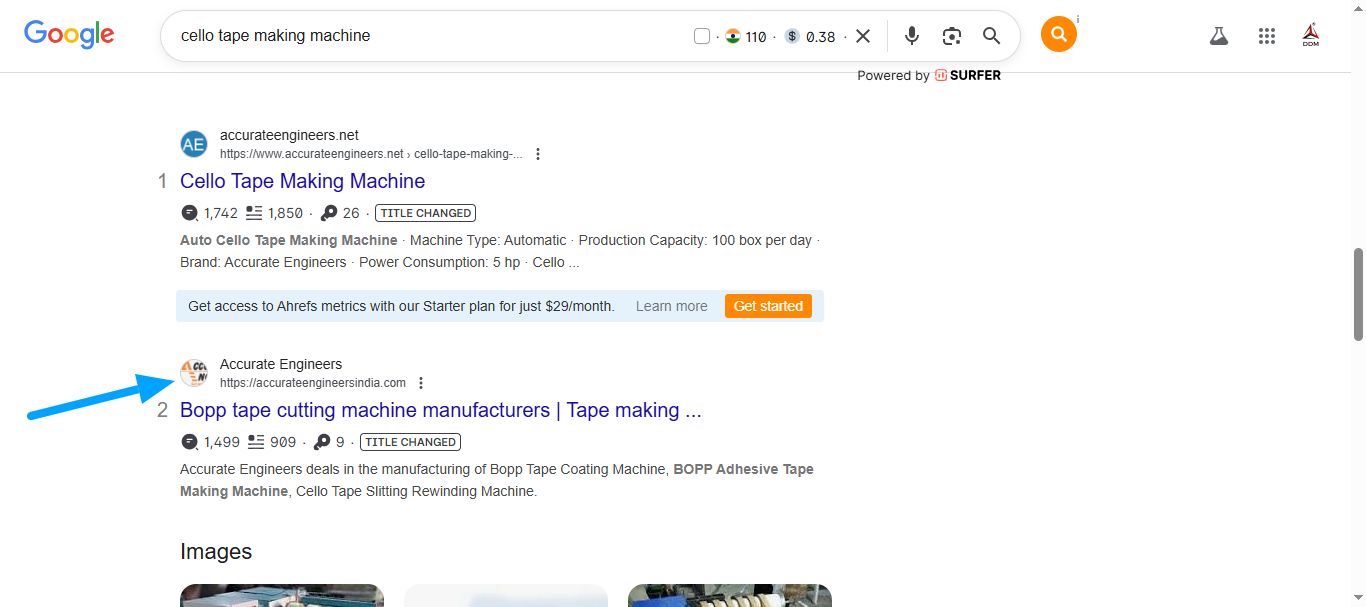Open the DDM account profile avatar

[x=1311, y=36]
